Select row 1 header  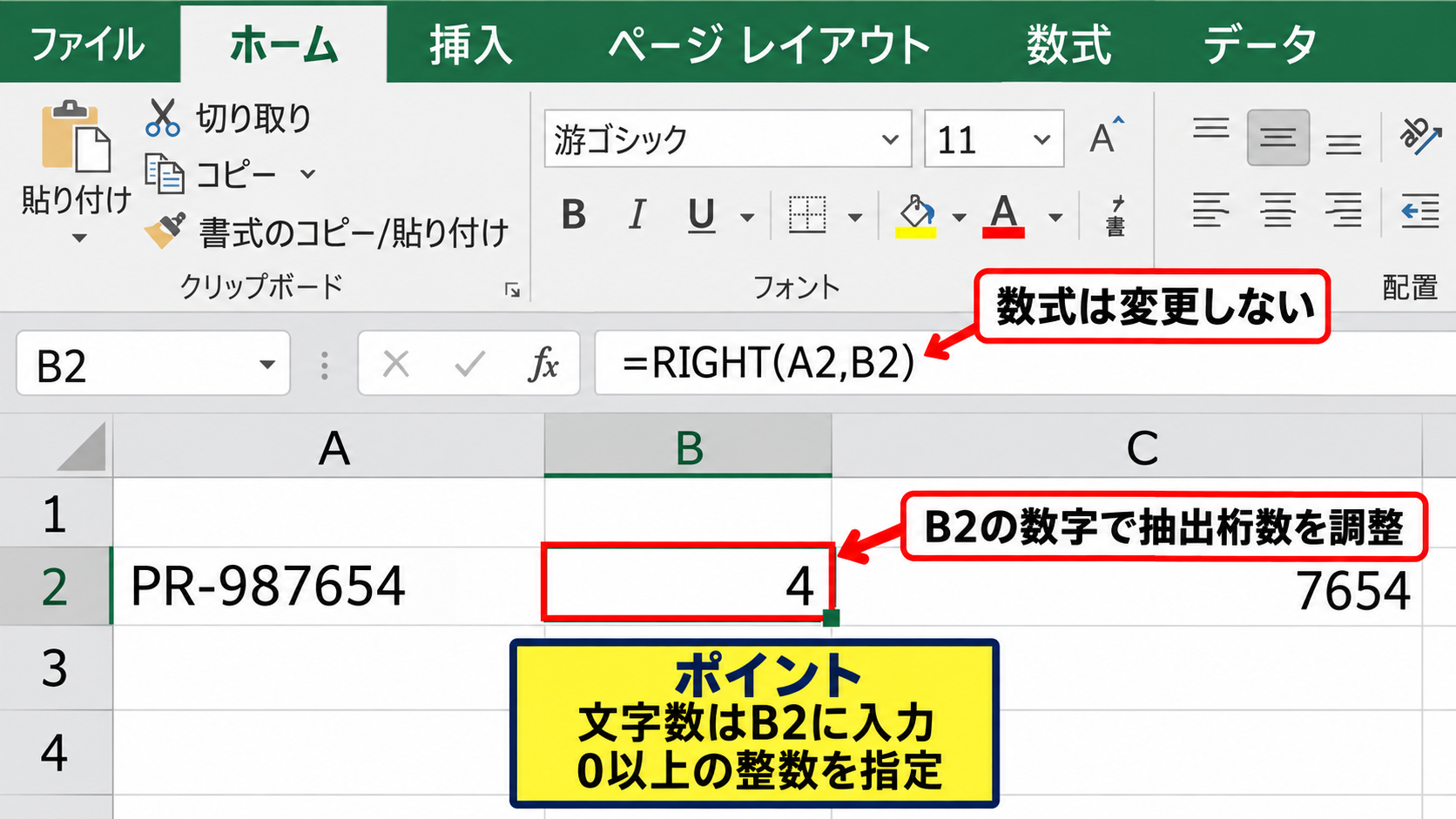tap(55, 514)
